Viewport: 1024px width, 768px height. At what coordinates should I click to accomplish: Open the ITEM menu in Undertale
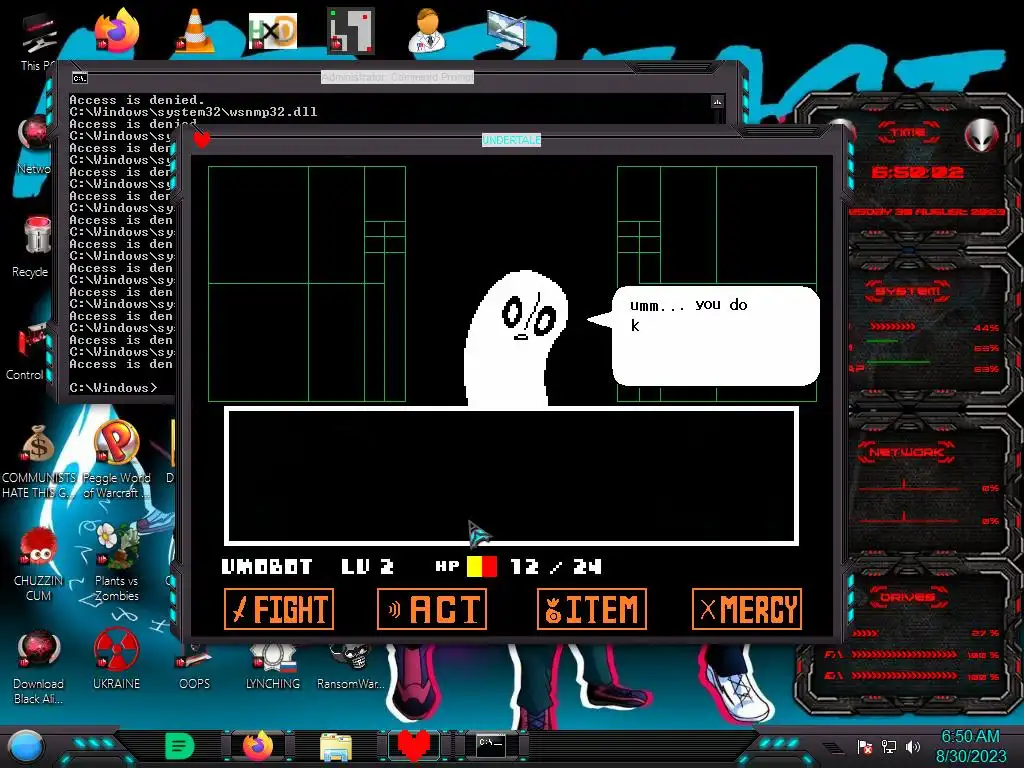point(592,609)
